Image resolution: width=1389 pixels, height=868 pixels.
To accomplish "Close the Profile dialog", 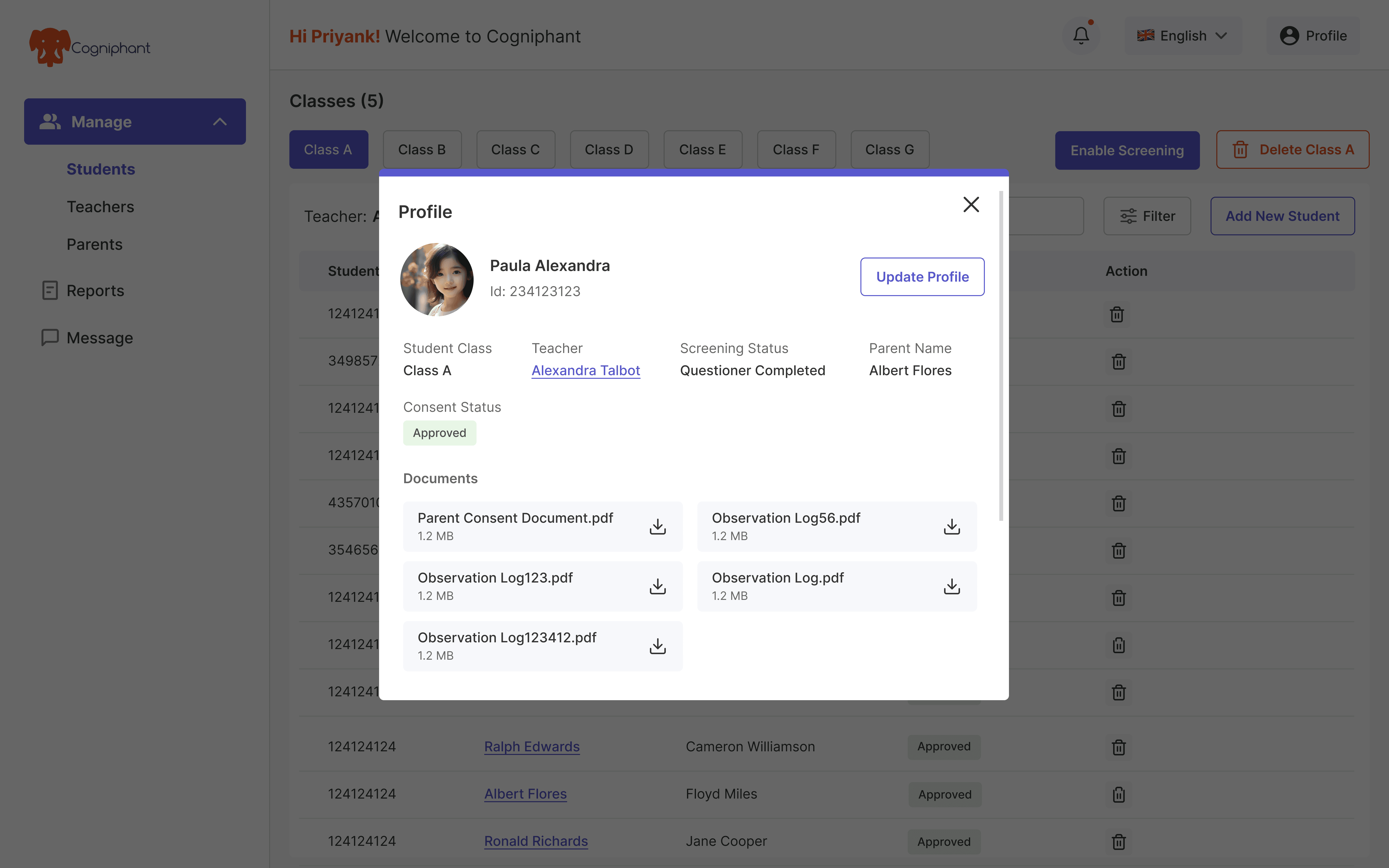I will (x=971, y=204).
